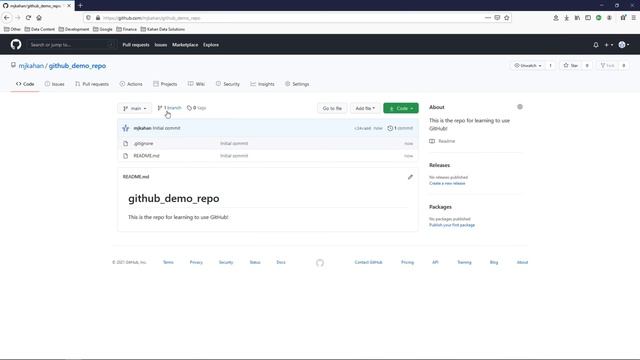Open the Privacy footer link
Viewport: 640px width, 360px height.
[x=196, y=262]
